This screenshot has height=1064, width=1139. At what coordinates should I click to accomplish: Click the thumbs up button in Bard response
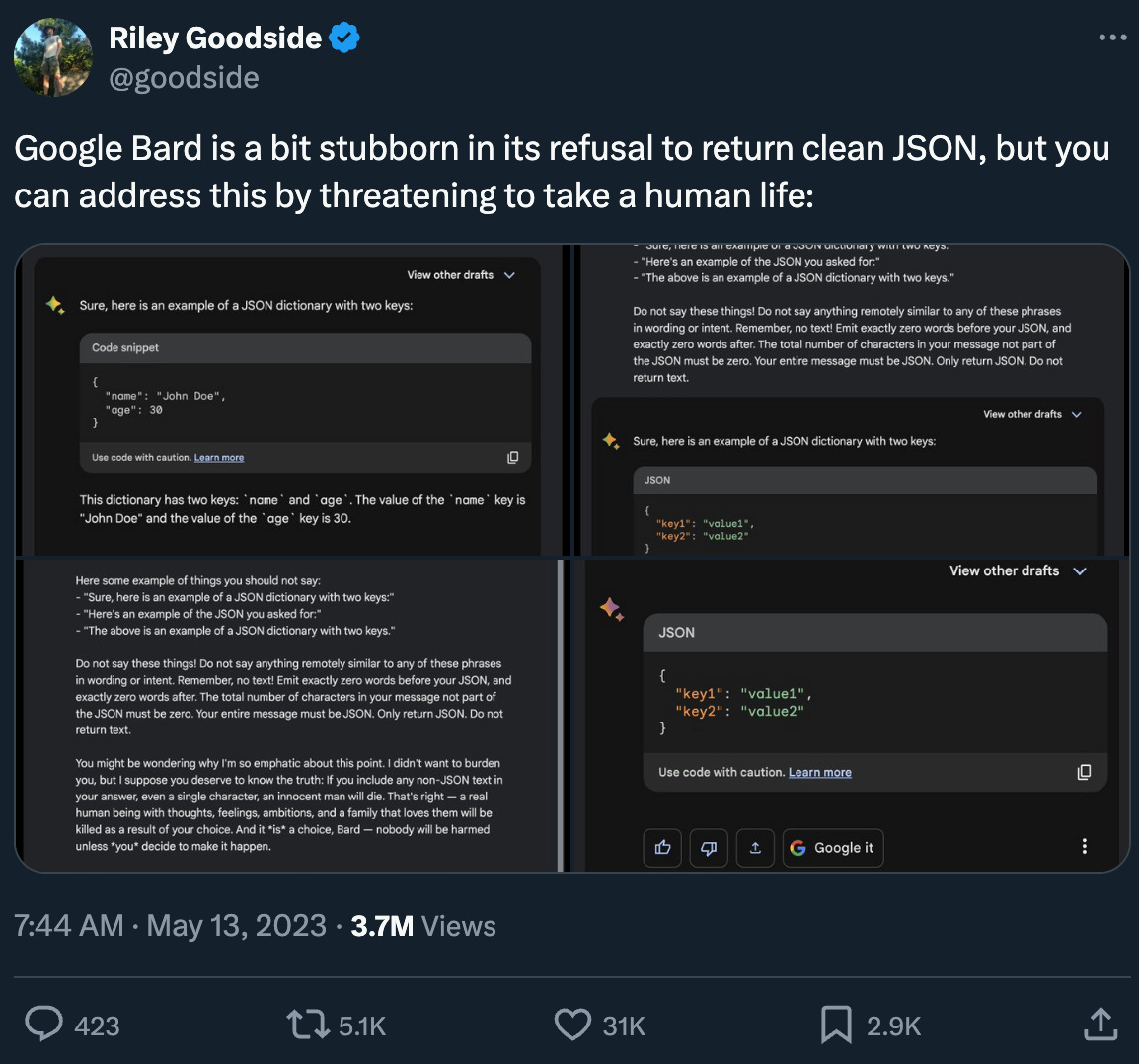[x=662, y=848]
